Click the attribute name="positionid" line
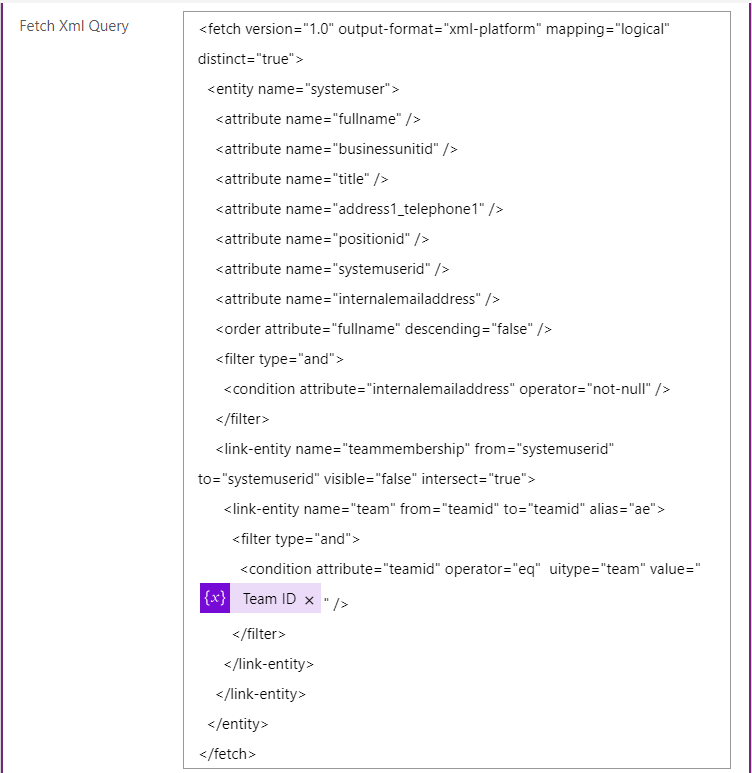 tap(322, 239)
